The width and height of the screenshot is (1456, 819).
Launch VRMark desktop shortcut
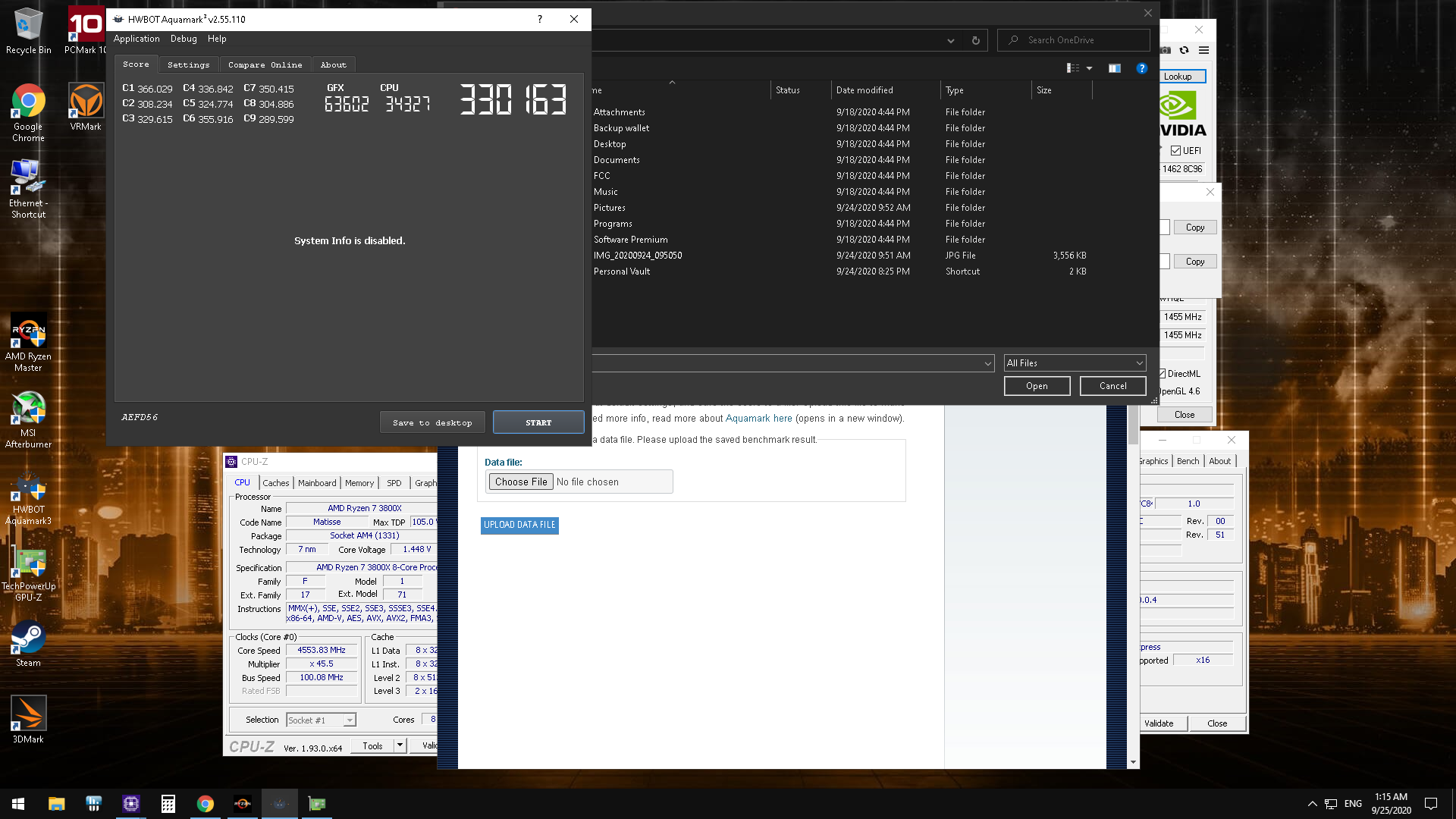[x=85, y=107]
